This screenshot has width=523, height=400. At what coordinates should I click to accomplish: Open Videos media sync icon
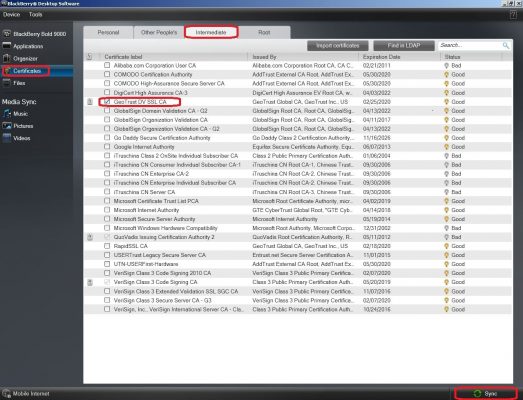(x=7, y=138)
